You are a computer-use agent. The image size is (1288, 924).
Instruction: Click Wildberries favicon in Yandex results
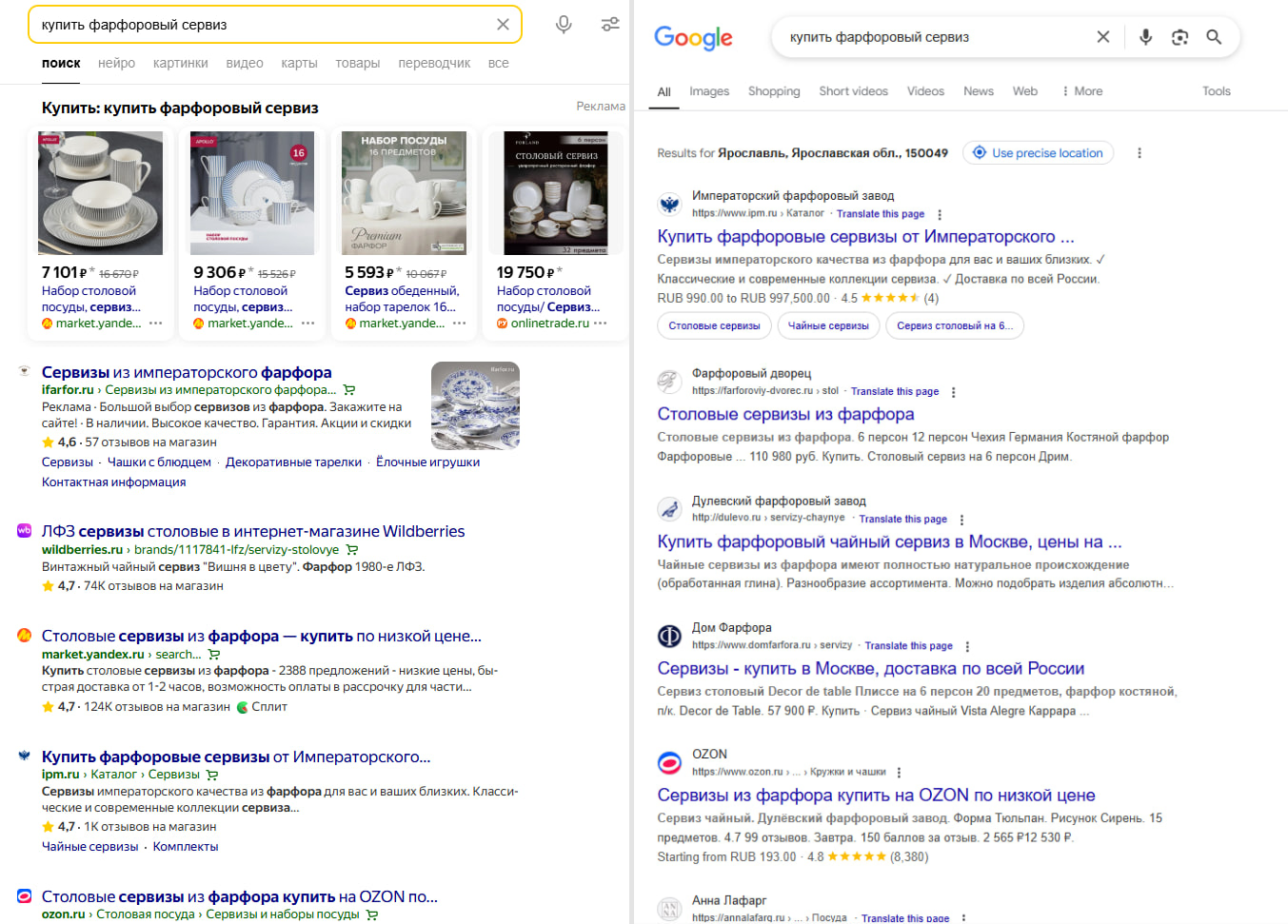[x=25, y=531]
